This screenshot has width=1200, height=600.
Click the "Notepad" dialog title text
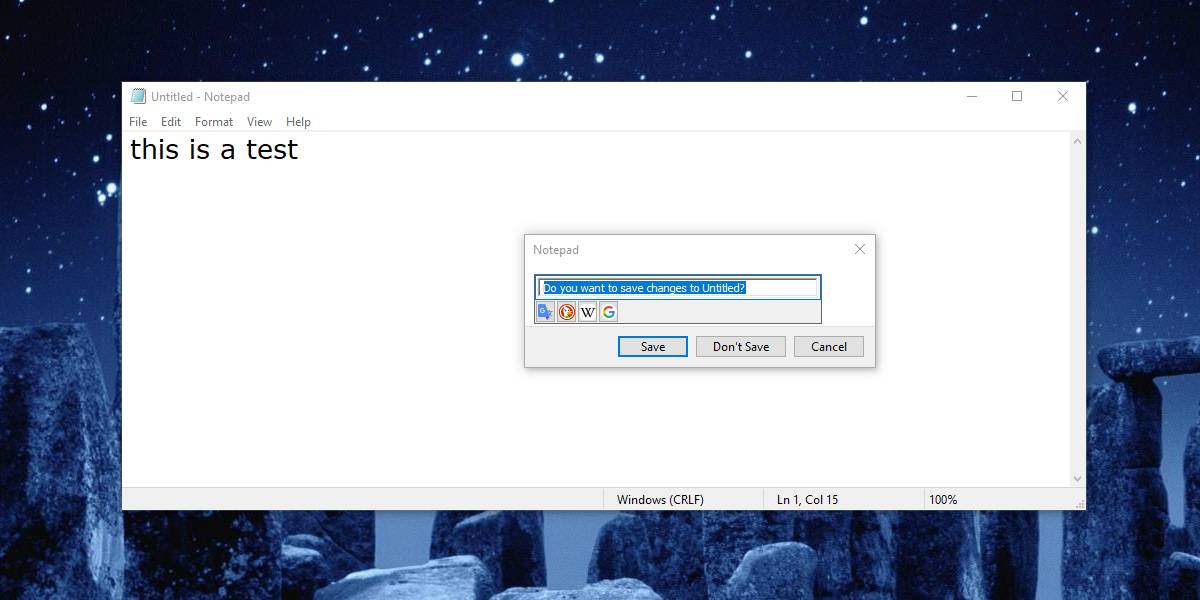(556, 250)
